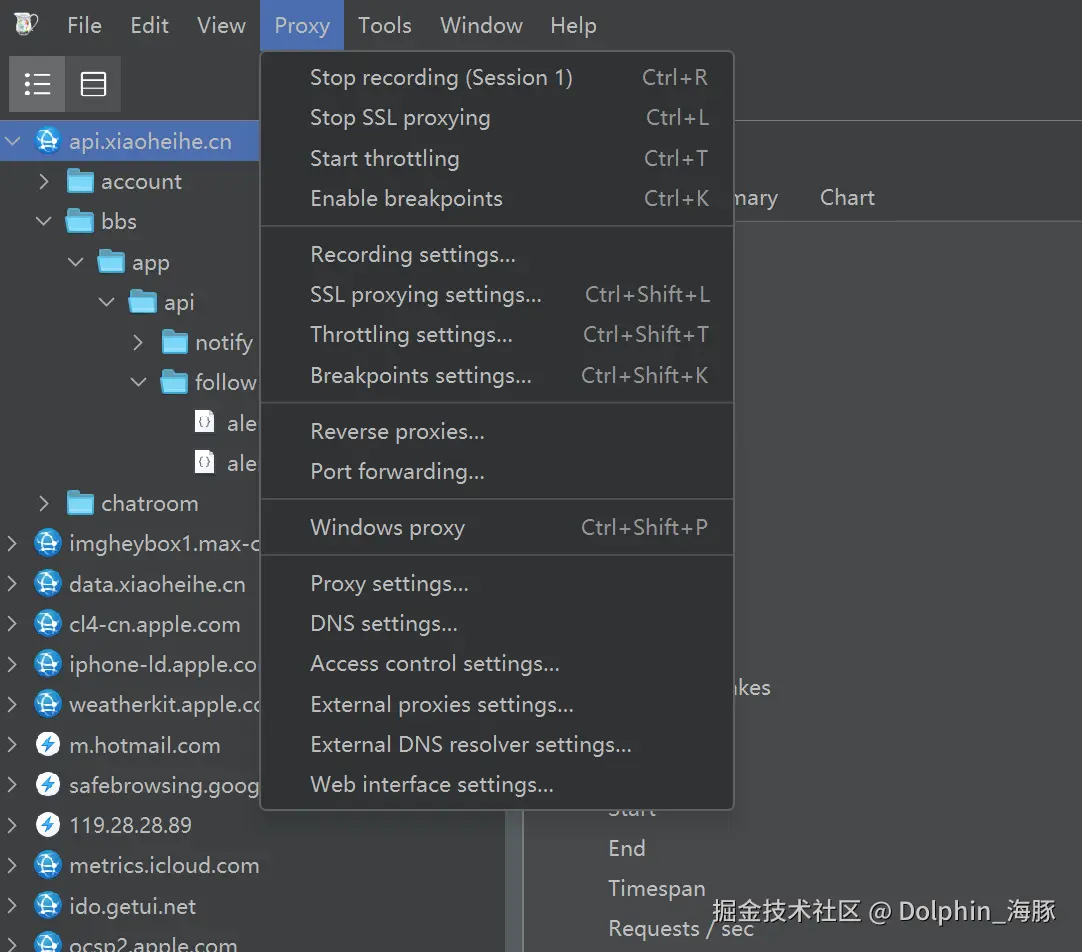
Task: Open the Help menu
Action: (573, 26)
